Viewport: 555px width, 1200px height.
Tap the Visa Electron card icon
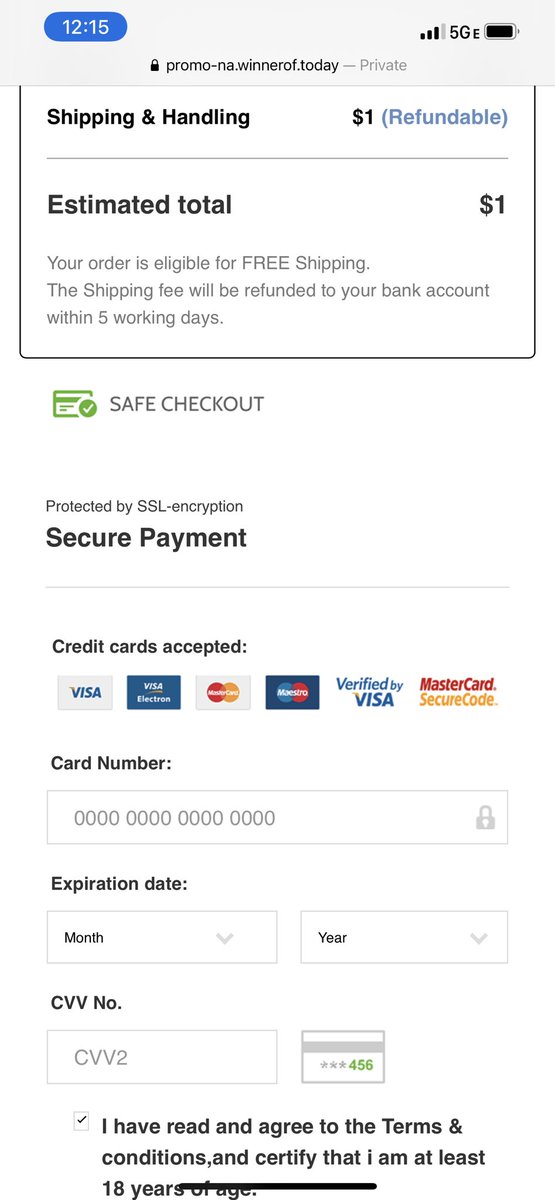[154, 692]
